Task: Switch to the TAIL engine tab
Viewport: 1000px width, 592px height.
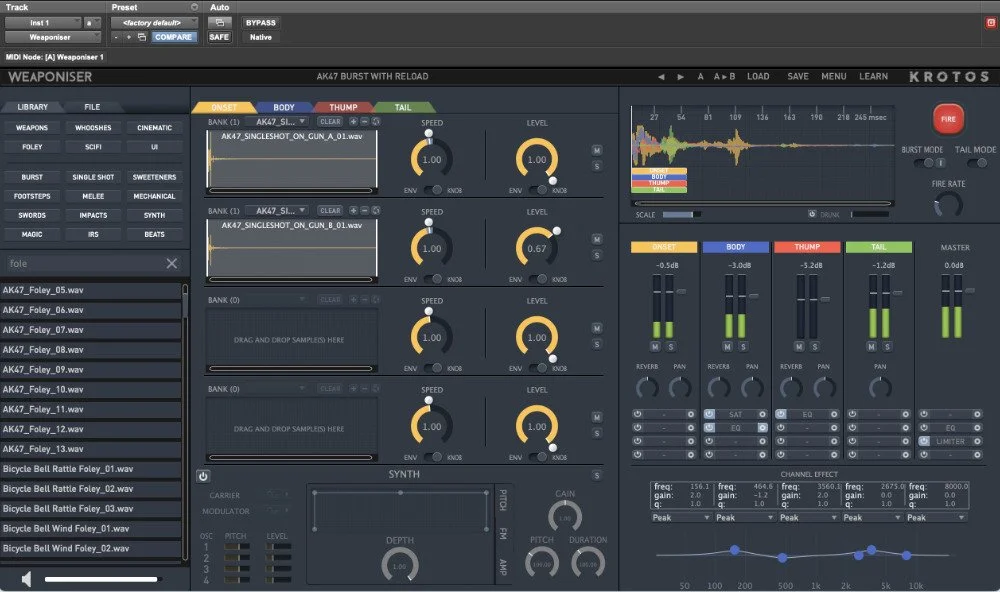Action: click(x=403, y=107)
